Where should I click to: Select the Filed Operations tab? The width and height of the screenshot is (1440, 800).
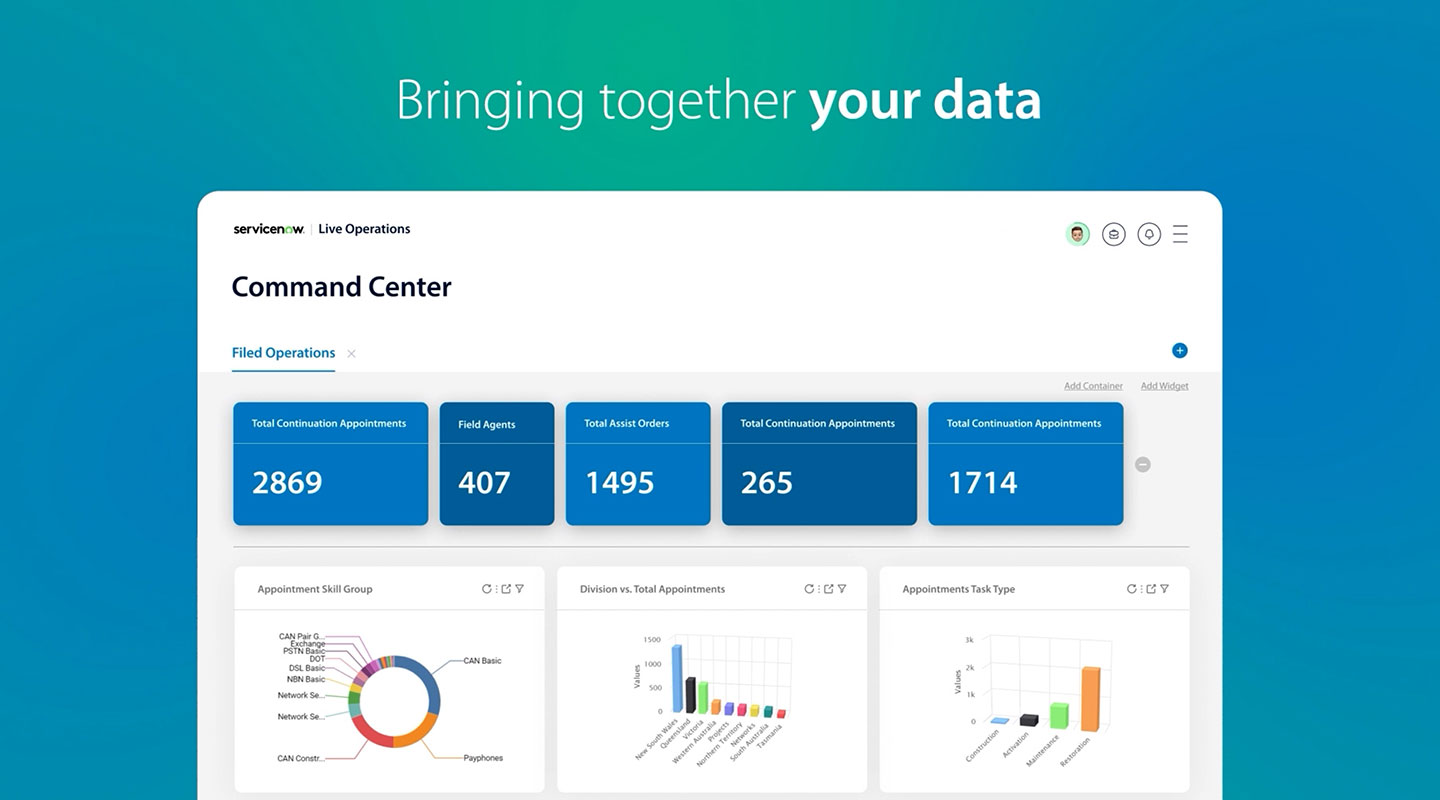pos(283,353)
